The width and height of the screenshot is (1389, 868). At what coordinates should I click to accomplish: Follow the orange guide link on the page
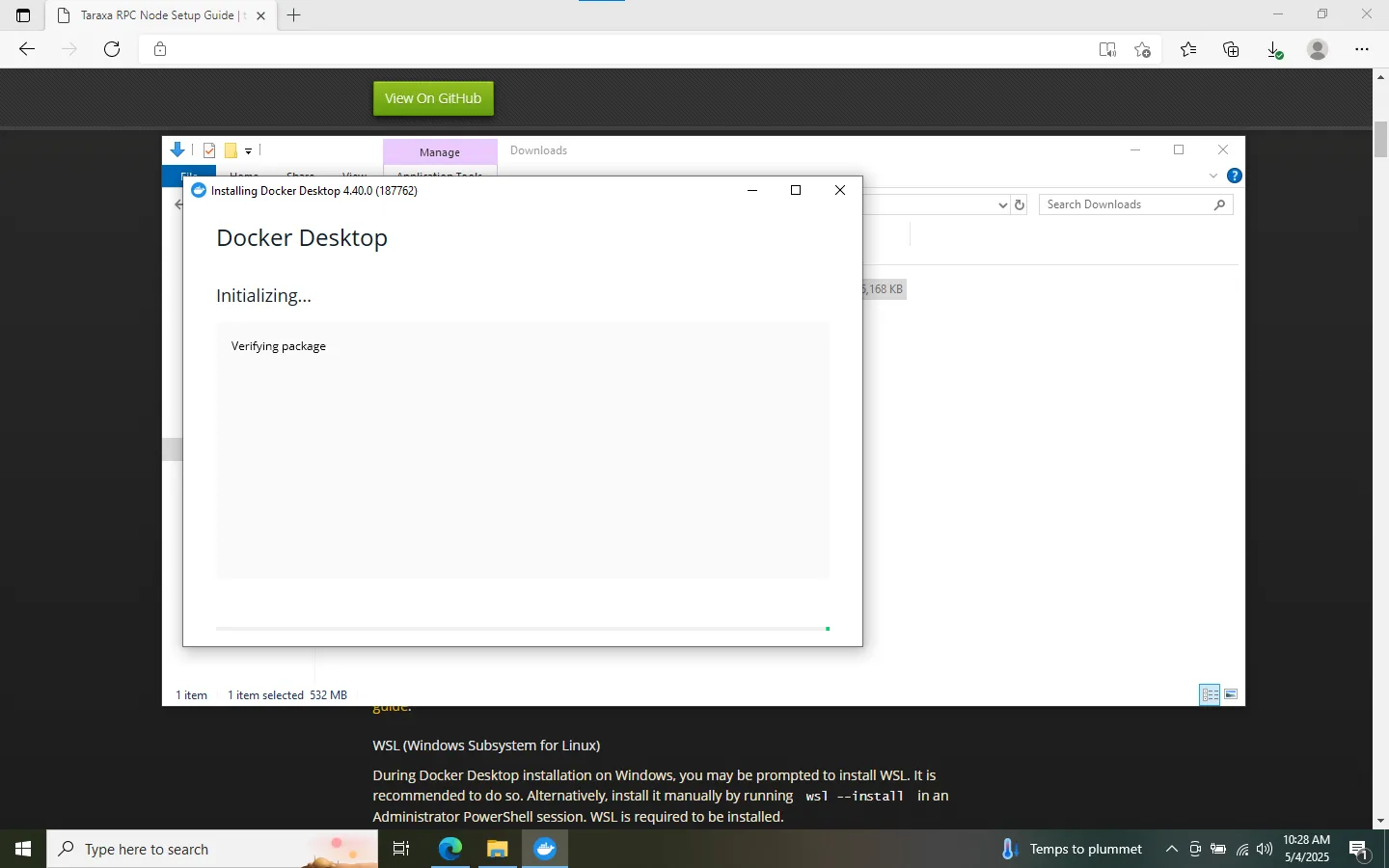[x=392, y=705]
